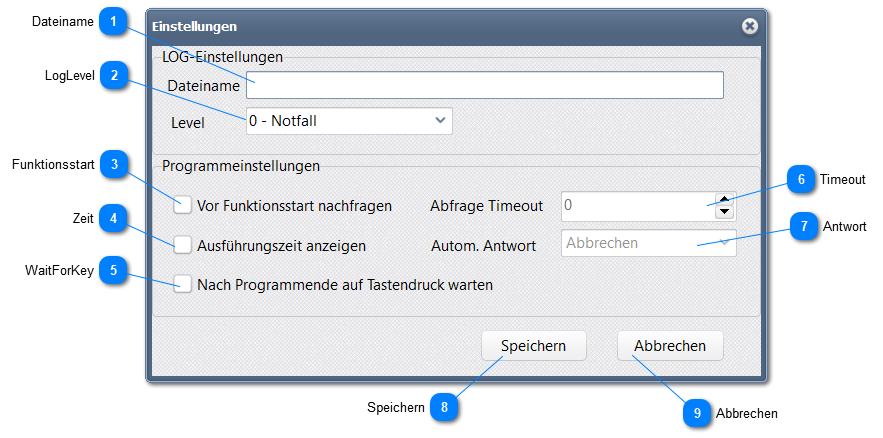Enable 'Vor Funktionsstart nachfragen' checkbox
The image size is (883, 438).
[183, 206]
